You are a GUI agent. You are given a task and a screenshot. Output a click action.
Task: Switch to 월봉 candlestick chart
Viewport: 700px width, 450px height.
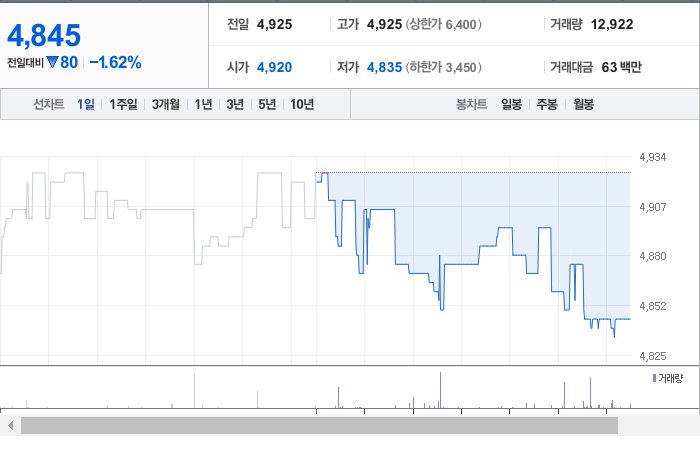583,104
